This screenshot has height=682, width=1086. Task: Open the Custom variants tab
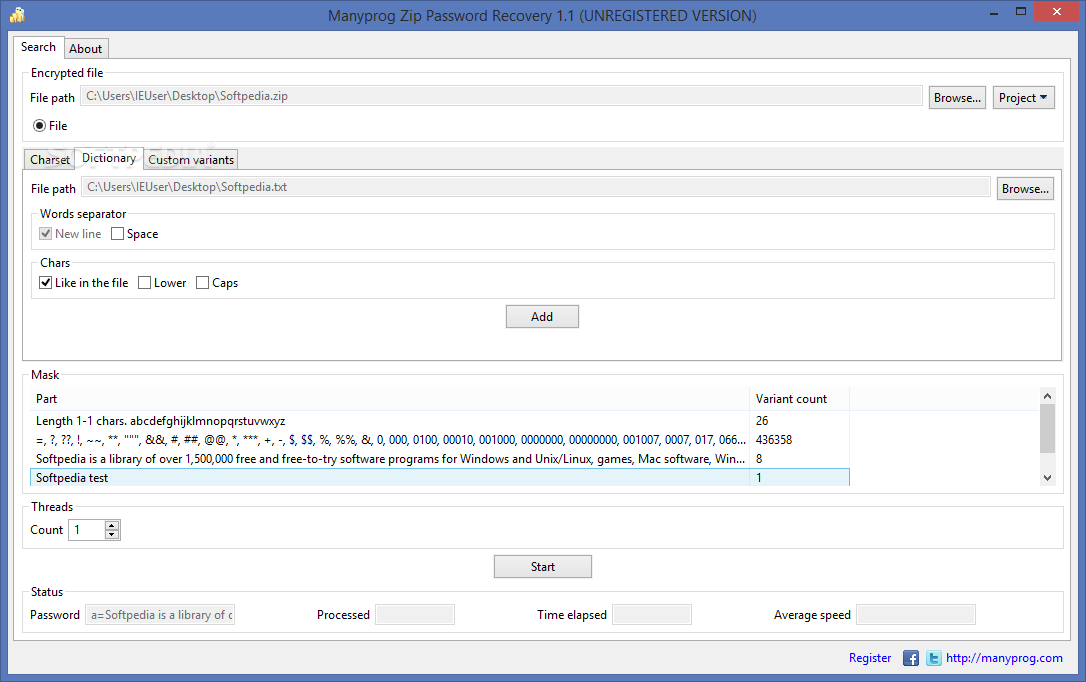(191, 159)
